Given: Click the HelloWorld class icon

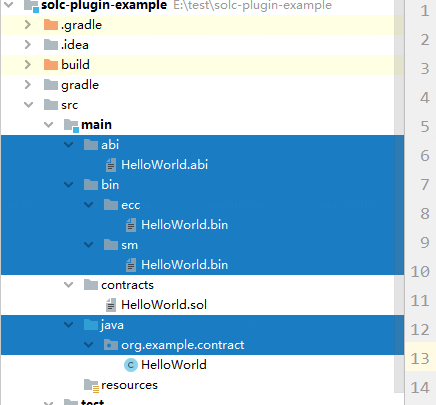Looking at the screenshot, I should pyautogui.click(x=131, y=365).
